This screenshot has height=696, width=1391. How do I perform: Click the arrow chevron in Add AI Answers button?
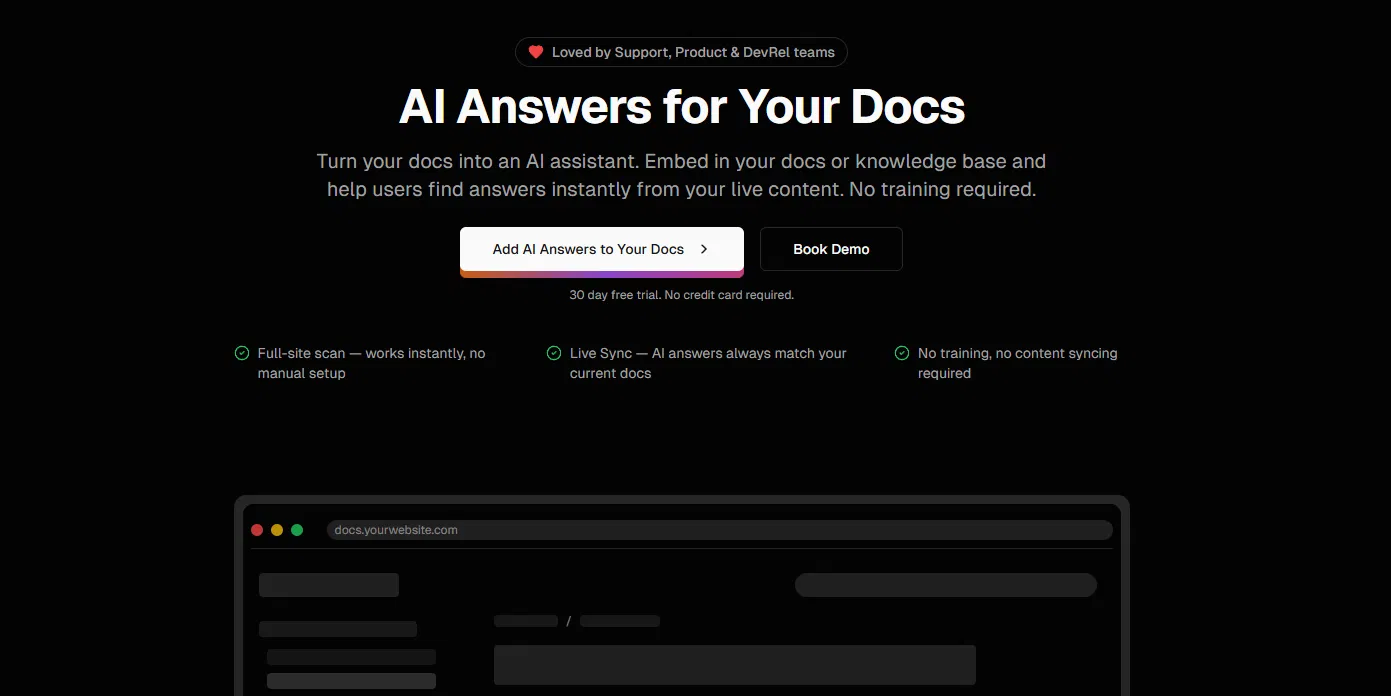click(704, 249)
